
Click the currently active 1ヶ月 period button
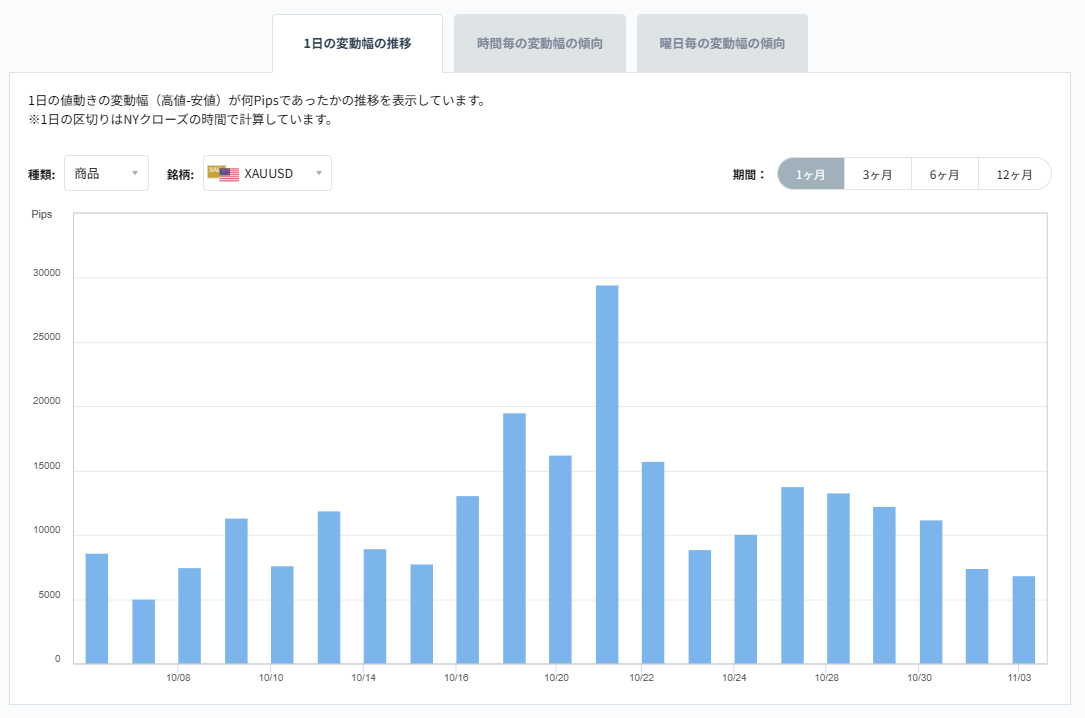pyautogui.click(x=810, y=172)
